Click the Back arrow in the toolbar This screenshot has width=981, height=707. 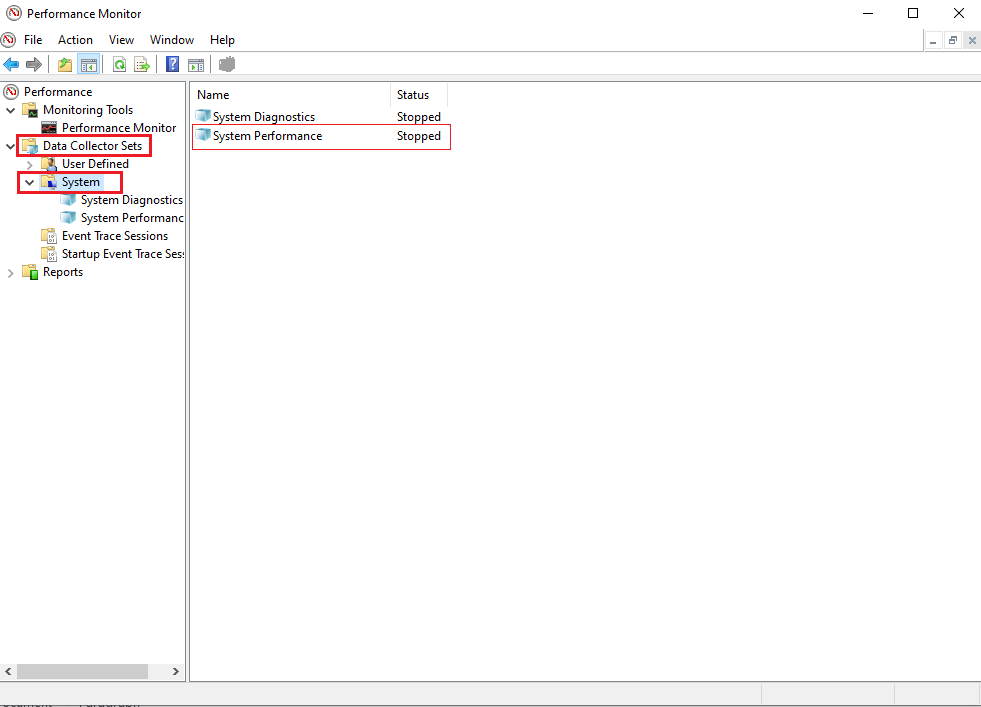11,64
